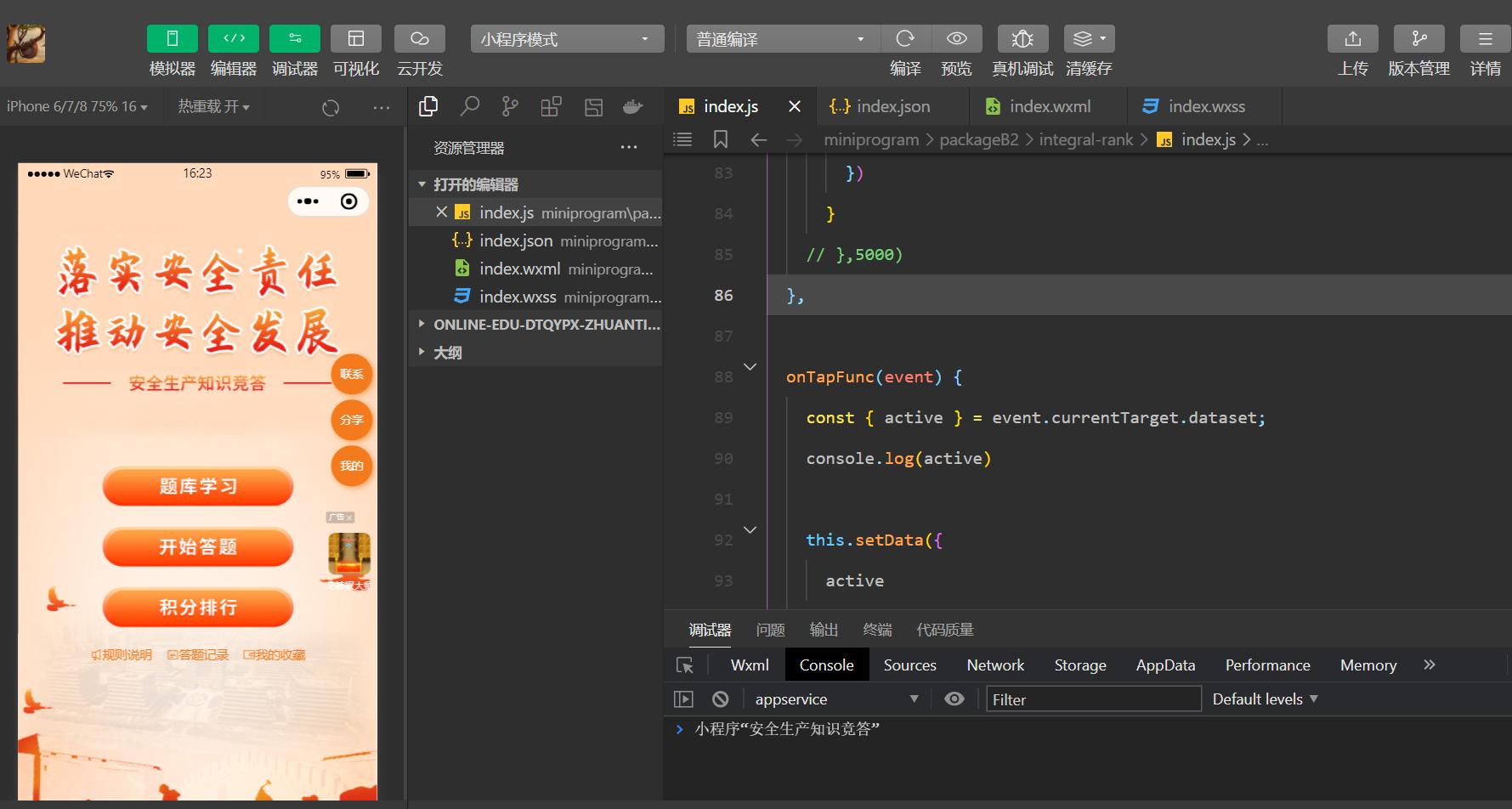
Task: Toggle the simulator panel button
Action: point(173,39)
